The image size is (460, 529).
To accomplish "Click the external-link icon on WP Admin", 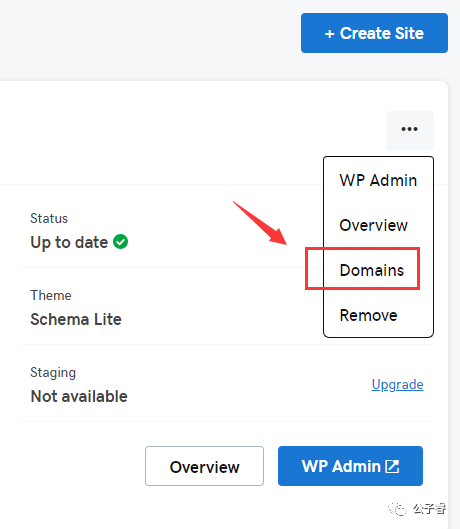I will point(392,467).
